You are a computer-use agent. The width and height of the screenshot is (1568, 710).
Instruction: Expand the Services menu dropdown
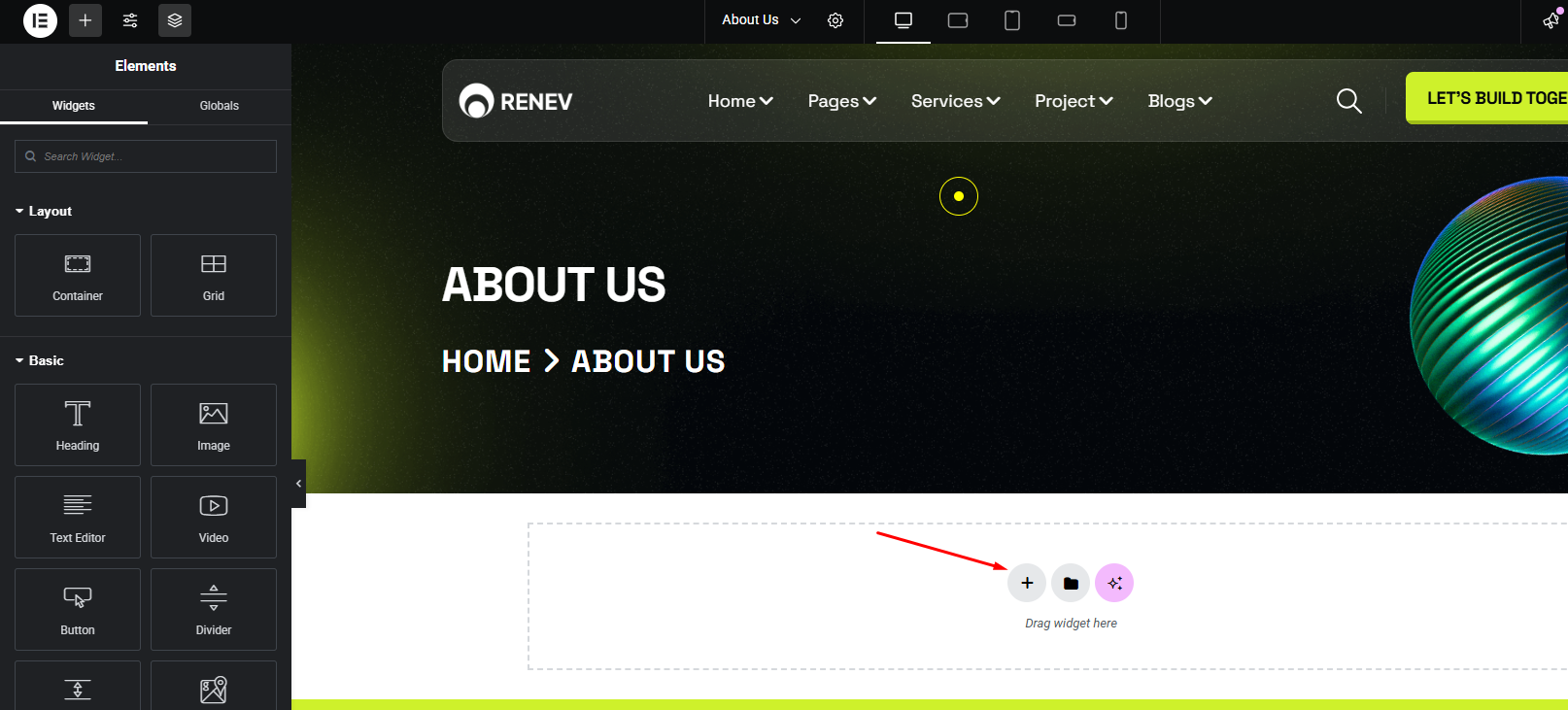coord(956,101)
